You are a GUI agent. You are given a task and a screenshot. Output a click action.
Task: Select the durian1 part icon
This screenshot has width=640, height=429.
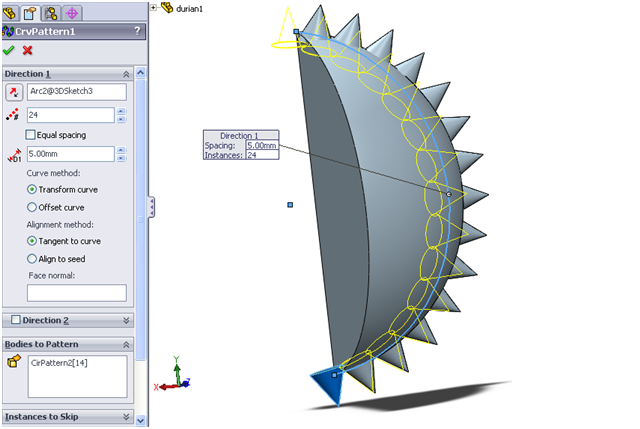point(167,7)
